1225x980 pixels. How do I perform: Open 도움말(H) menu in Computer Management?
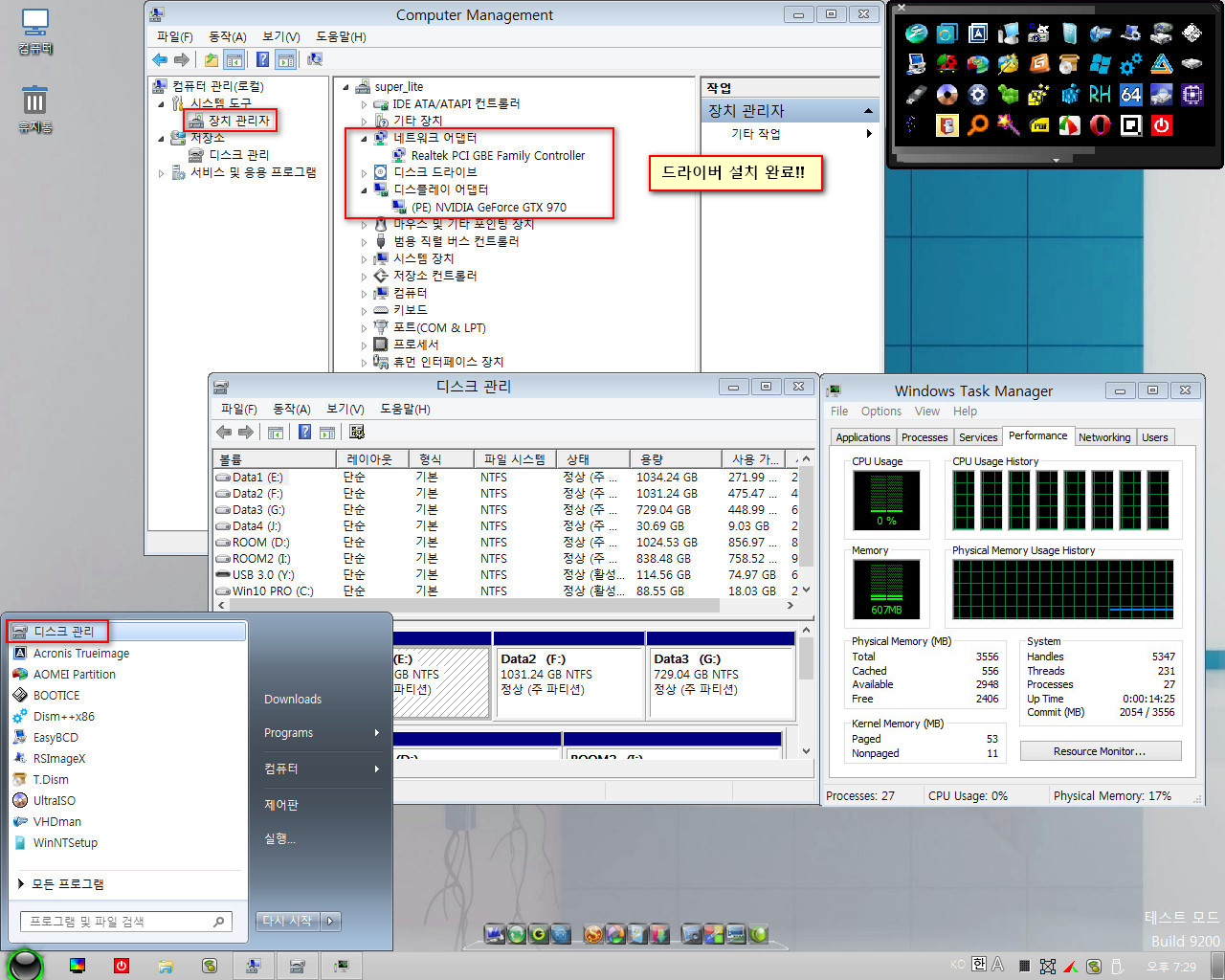click(341, 36)
